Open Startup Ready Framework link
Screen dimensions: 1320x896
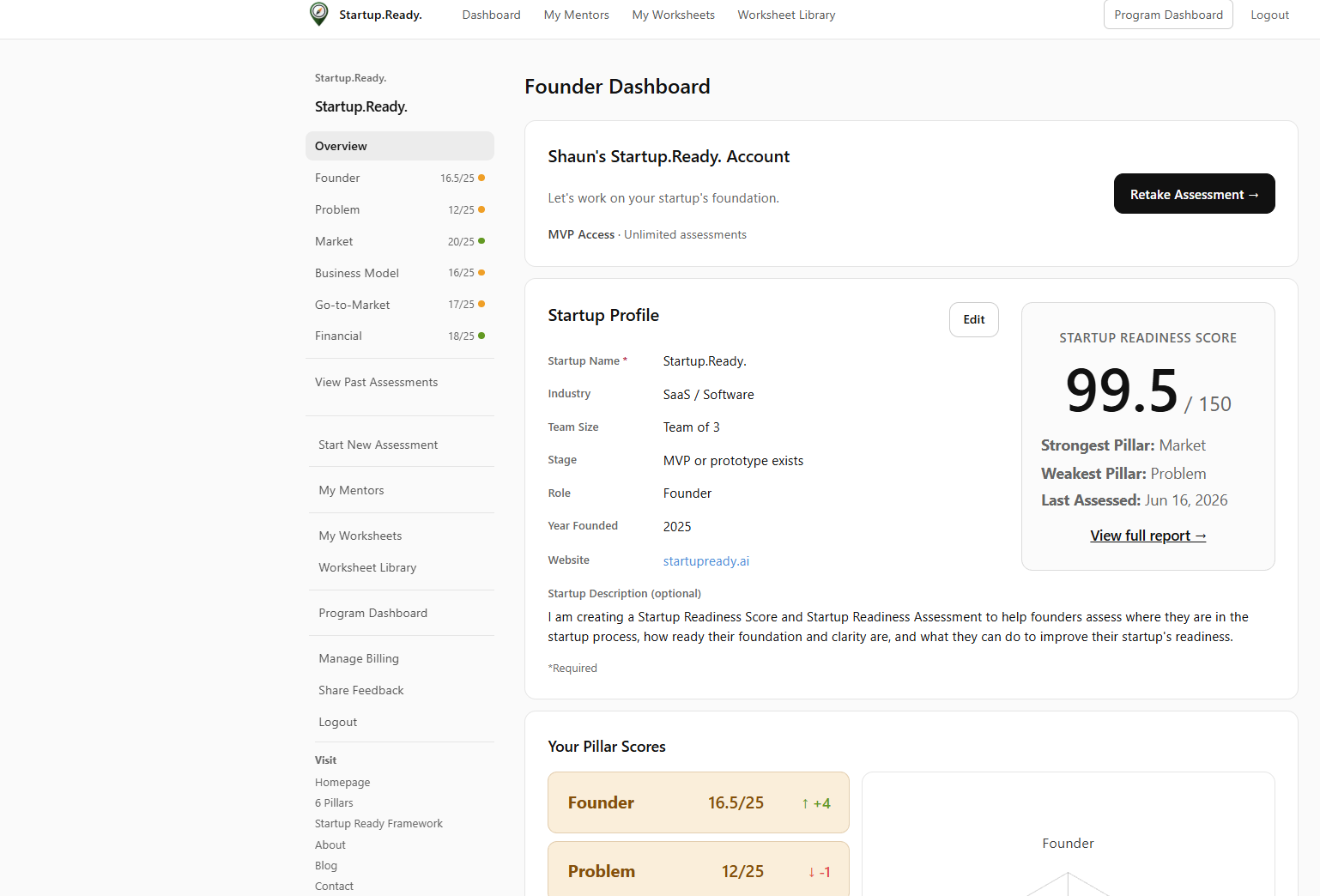[x=378, y=823]
